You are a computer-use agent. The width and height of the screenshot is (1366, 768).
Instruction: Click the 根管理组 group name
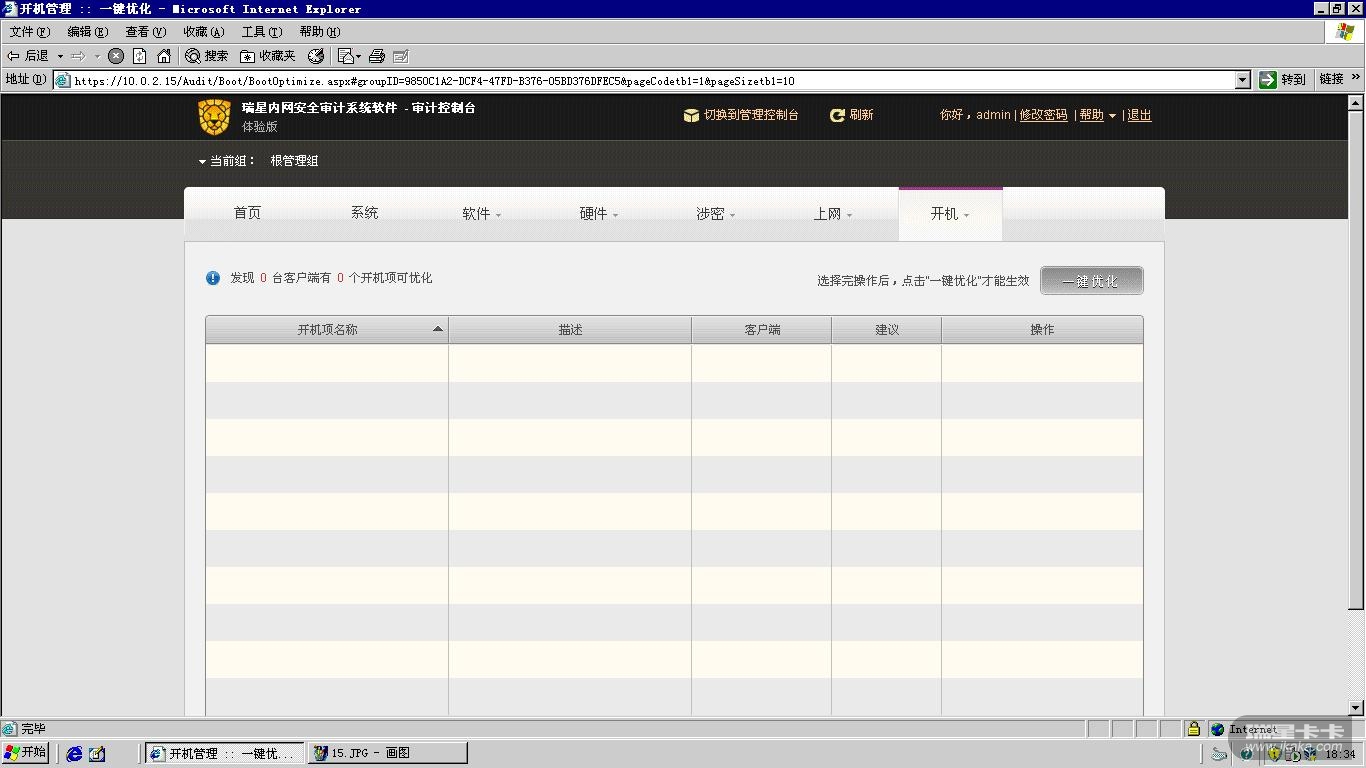(x=294, y=161)
